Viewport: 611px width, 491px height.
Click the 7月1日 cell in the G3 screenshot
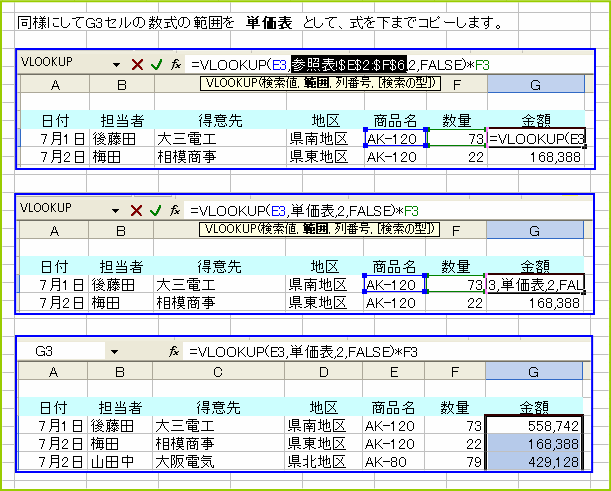pyautogui.click(x=53, y=426)
